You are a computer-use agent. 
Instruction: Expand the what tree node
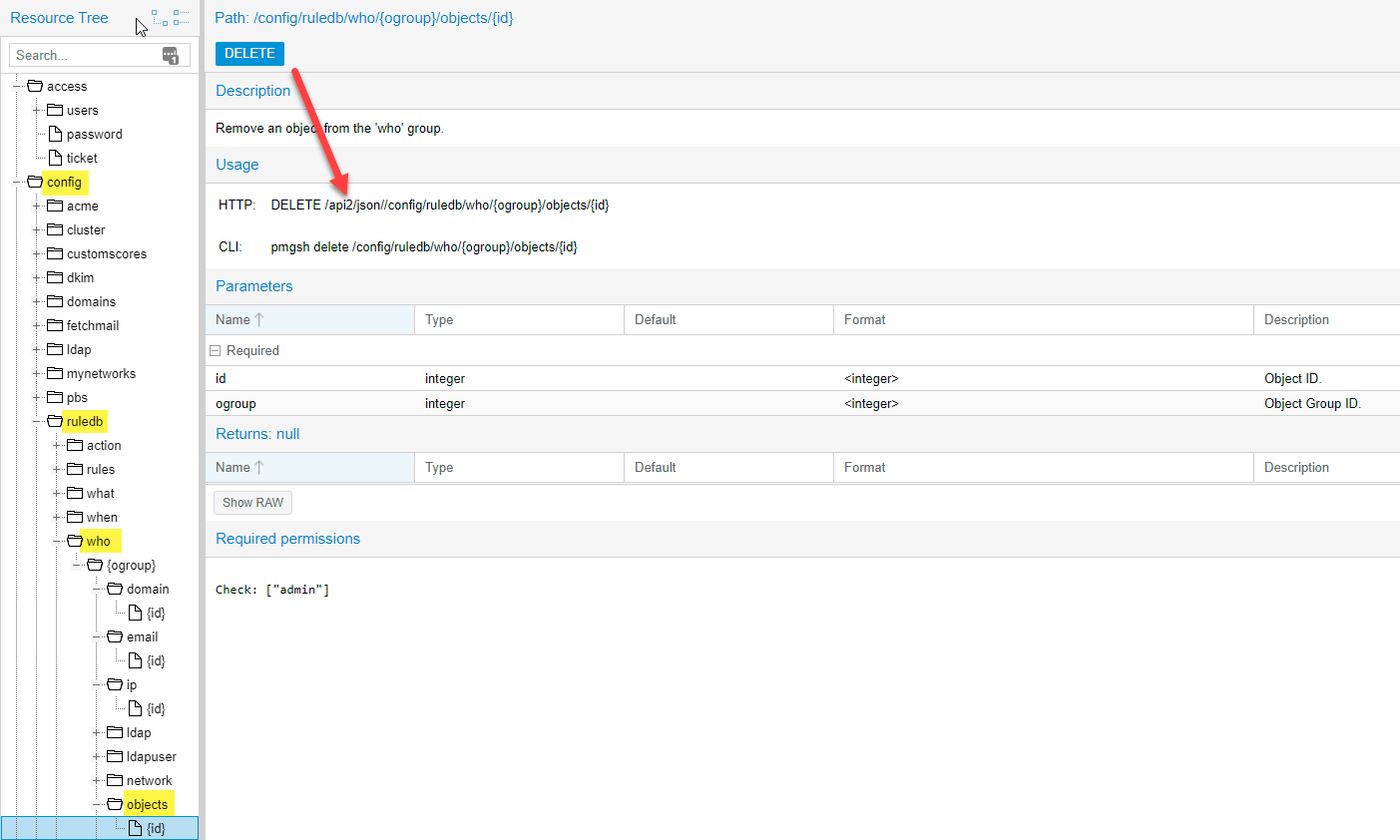[57, 493]
